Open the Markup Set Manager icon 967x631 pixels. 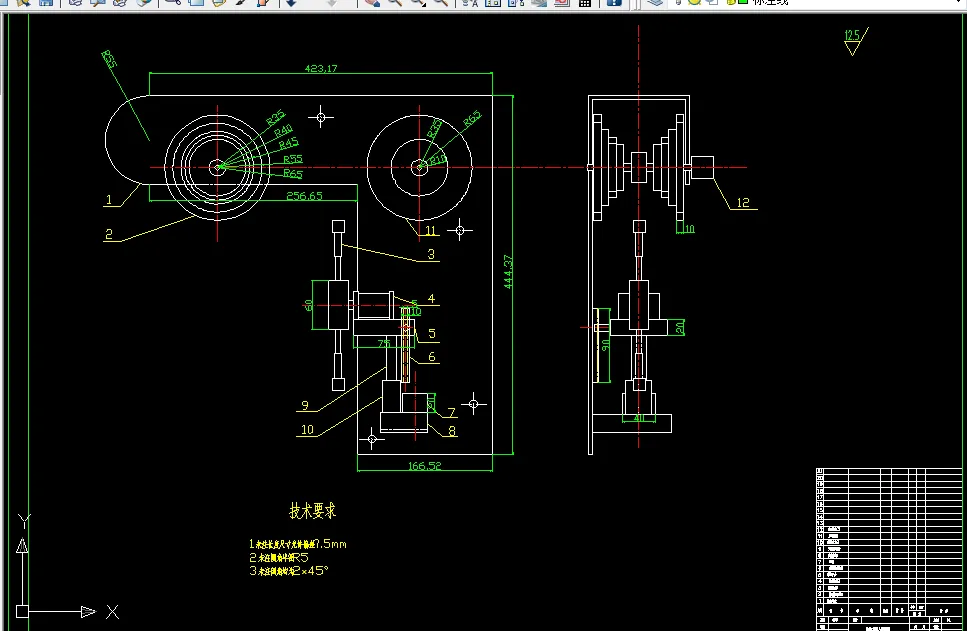[x=562, y=2]
